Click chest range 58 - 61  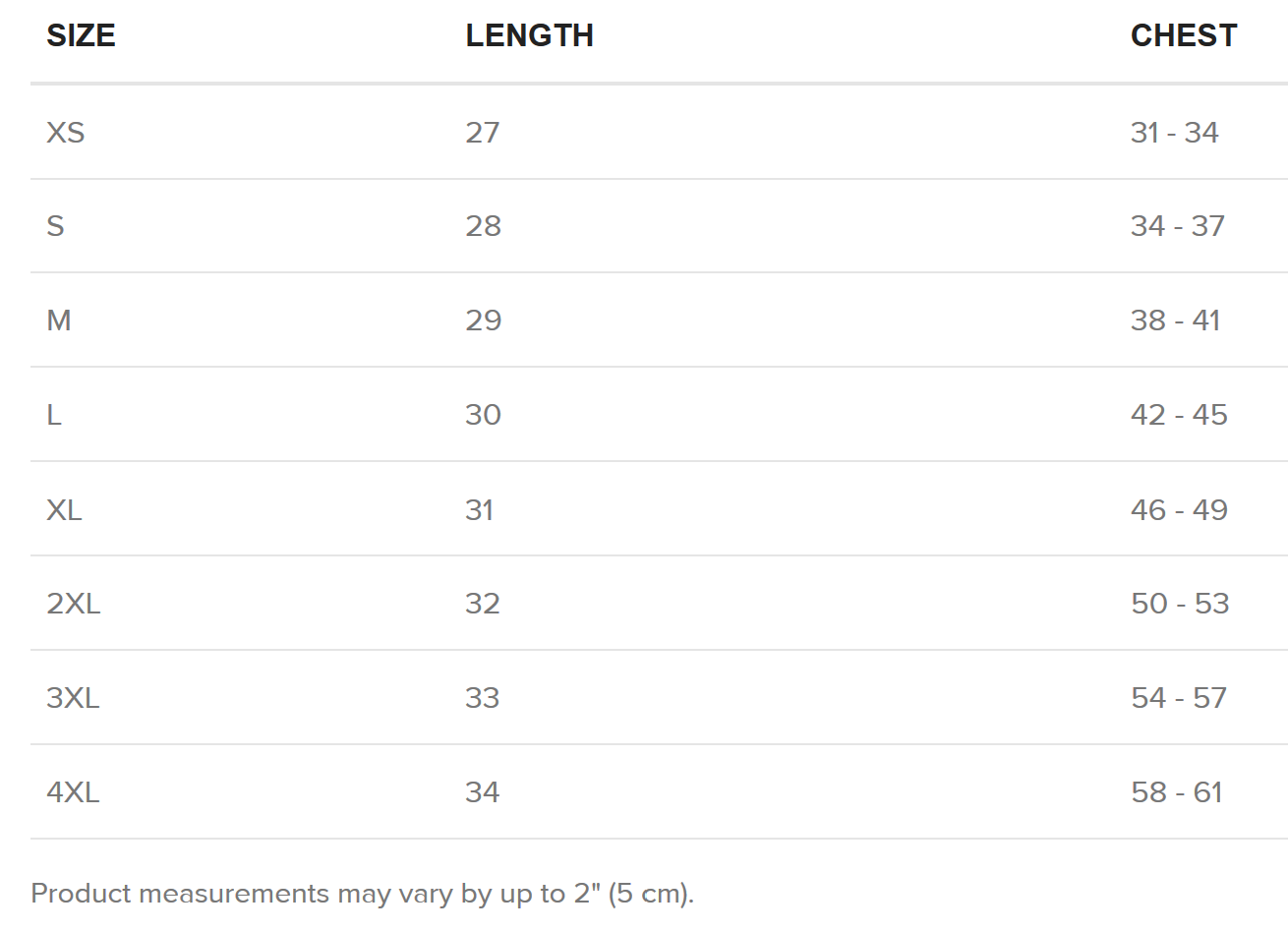[x=1177, y=792]
